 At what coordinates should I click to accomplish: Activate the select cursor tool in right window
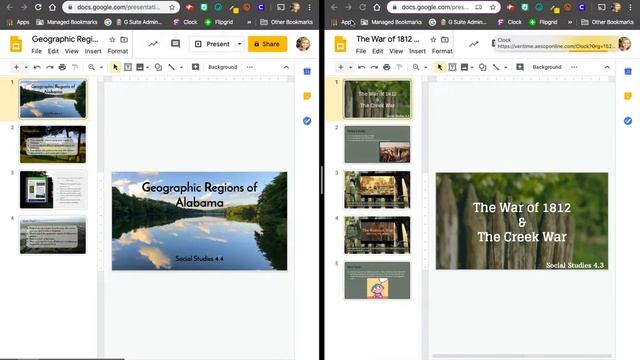440,67
